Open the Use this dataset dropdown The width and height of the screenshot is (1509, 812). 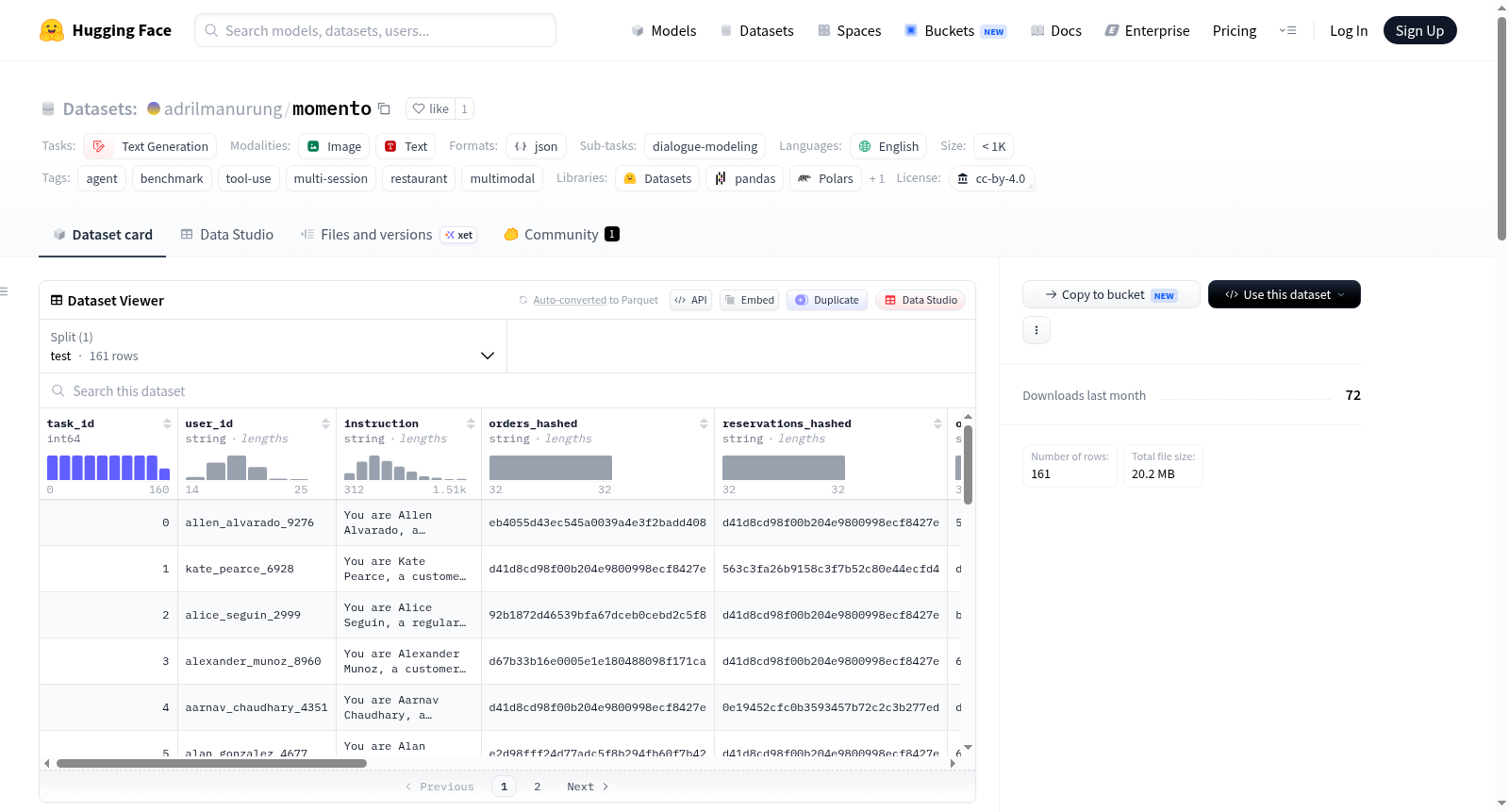(1285, 294)
